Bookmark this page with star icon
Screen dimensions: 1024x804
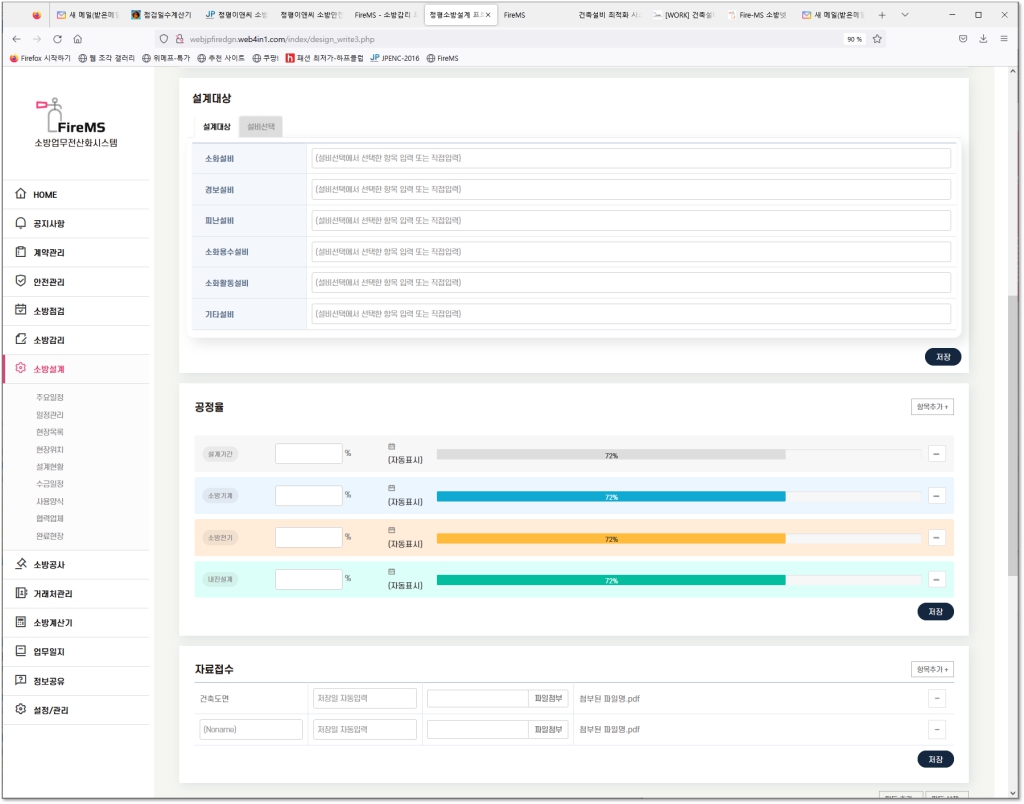click(x=877, y=39)
